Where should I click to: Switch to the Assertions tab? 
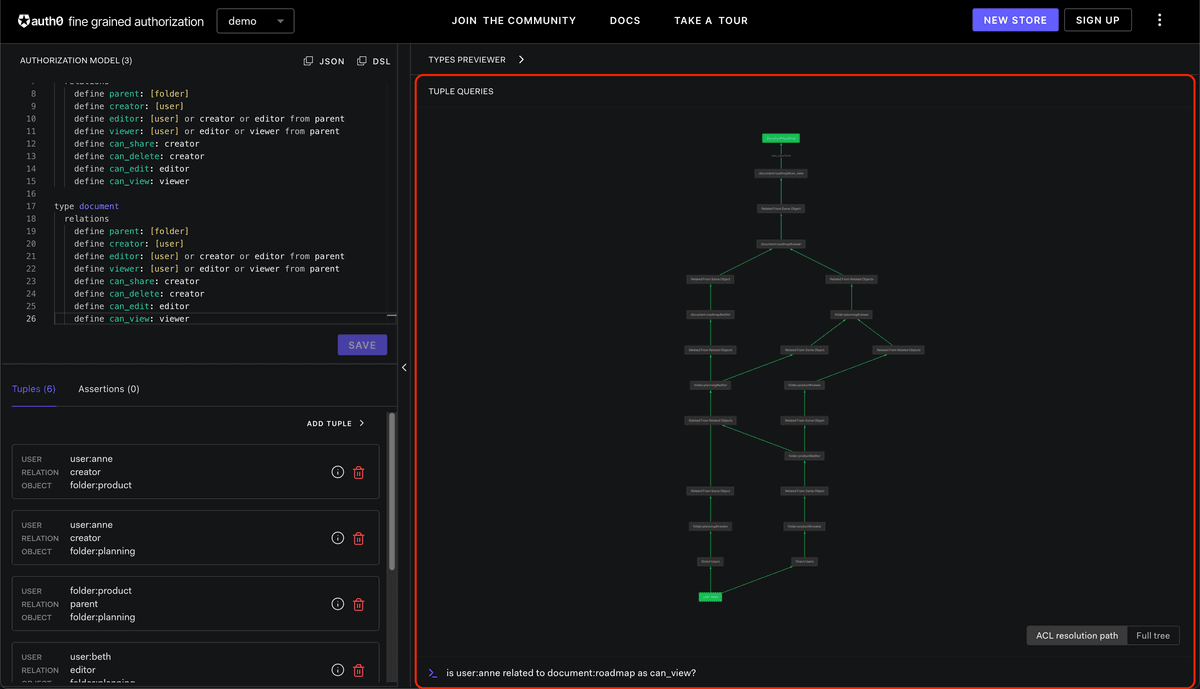click(108, 389)
